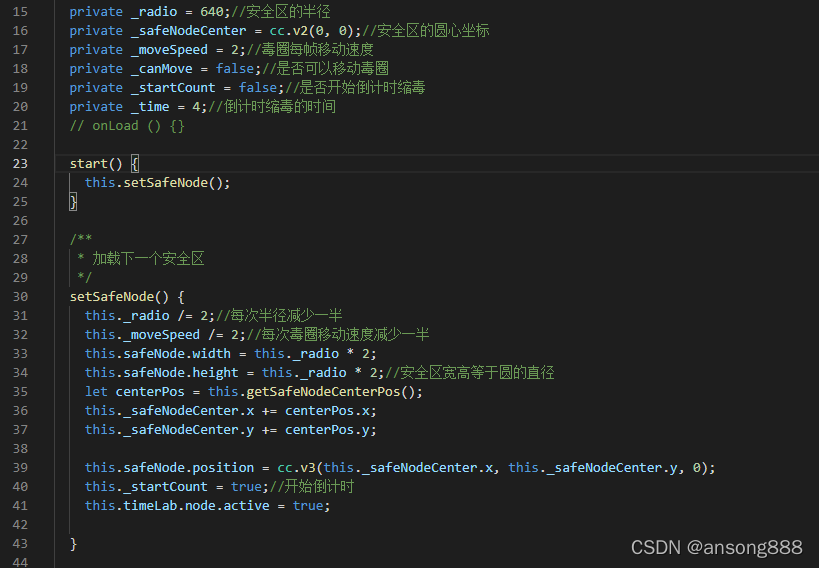Click the comment '开始倒计时'
Viewport: 819px width, 568px height.
click(319, 486)
